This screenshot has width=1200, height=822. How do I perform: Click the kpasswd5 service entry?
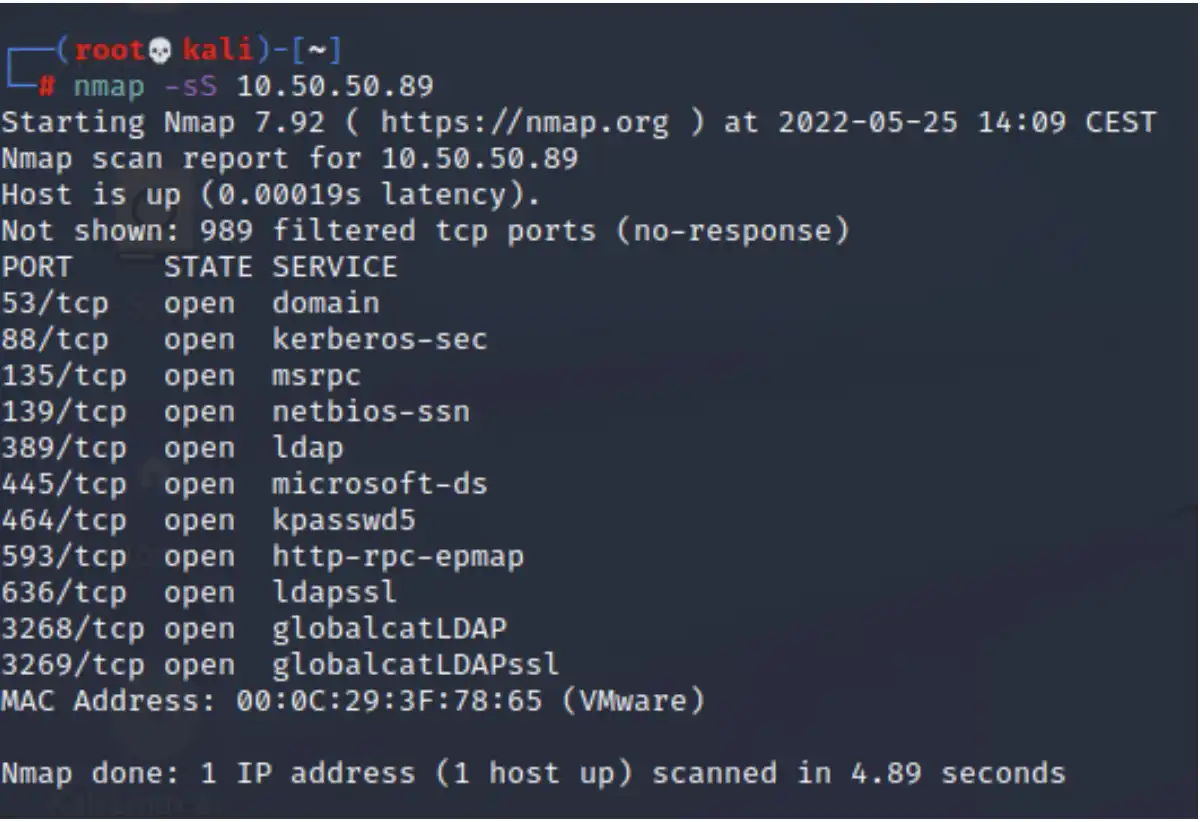tap(343, 521)
